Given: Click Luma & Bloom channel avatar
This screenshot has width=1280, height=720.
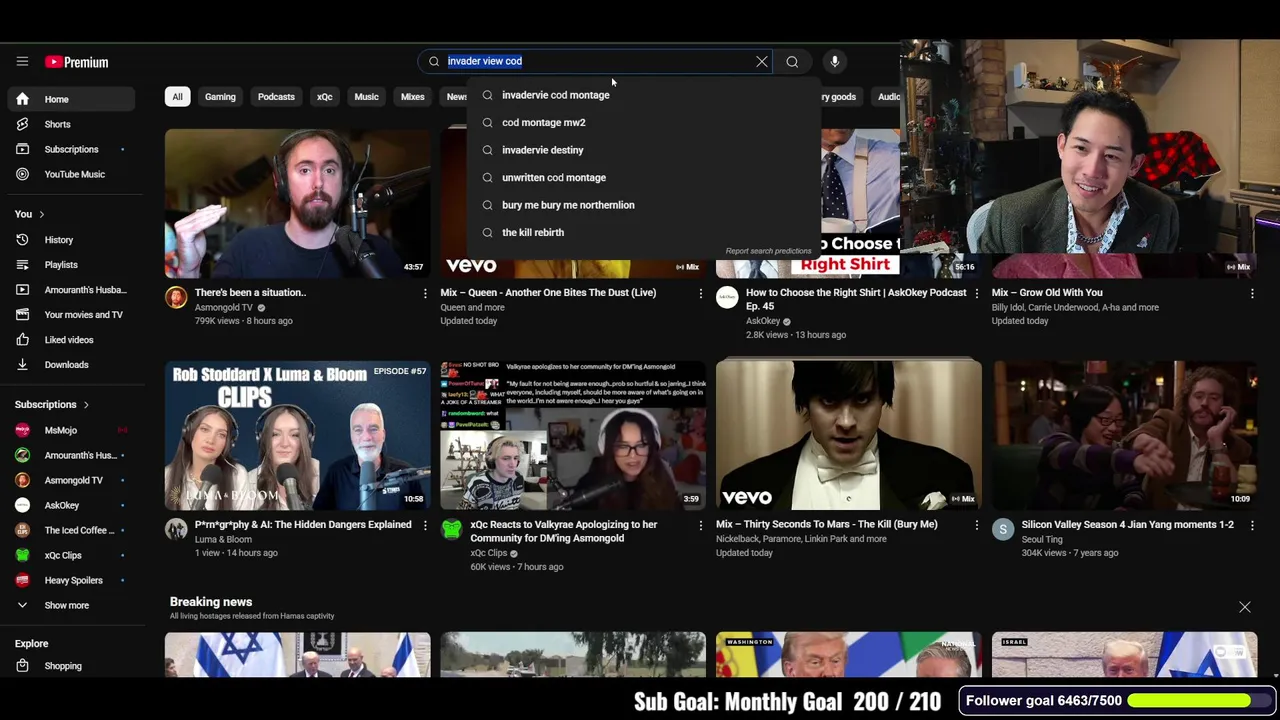Looking at the screenshot, I should (x=176, y=529).
